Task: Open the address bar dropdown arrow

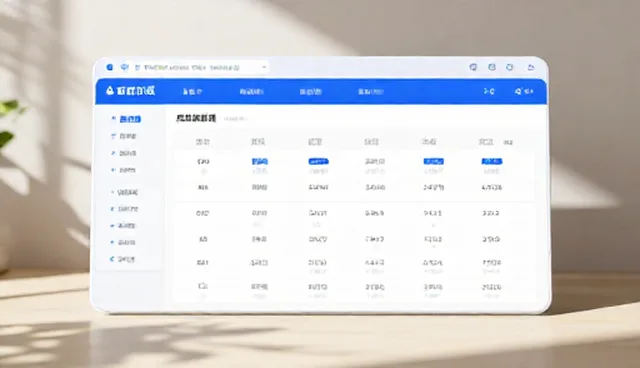Action: point(264,67)
